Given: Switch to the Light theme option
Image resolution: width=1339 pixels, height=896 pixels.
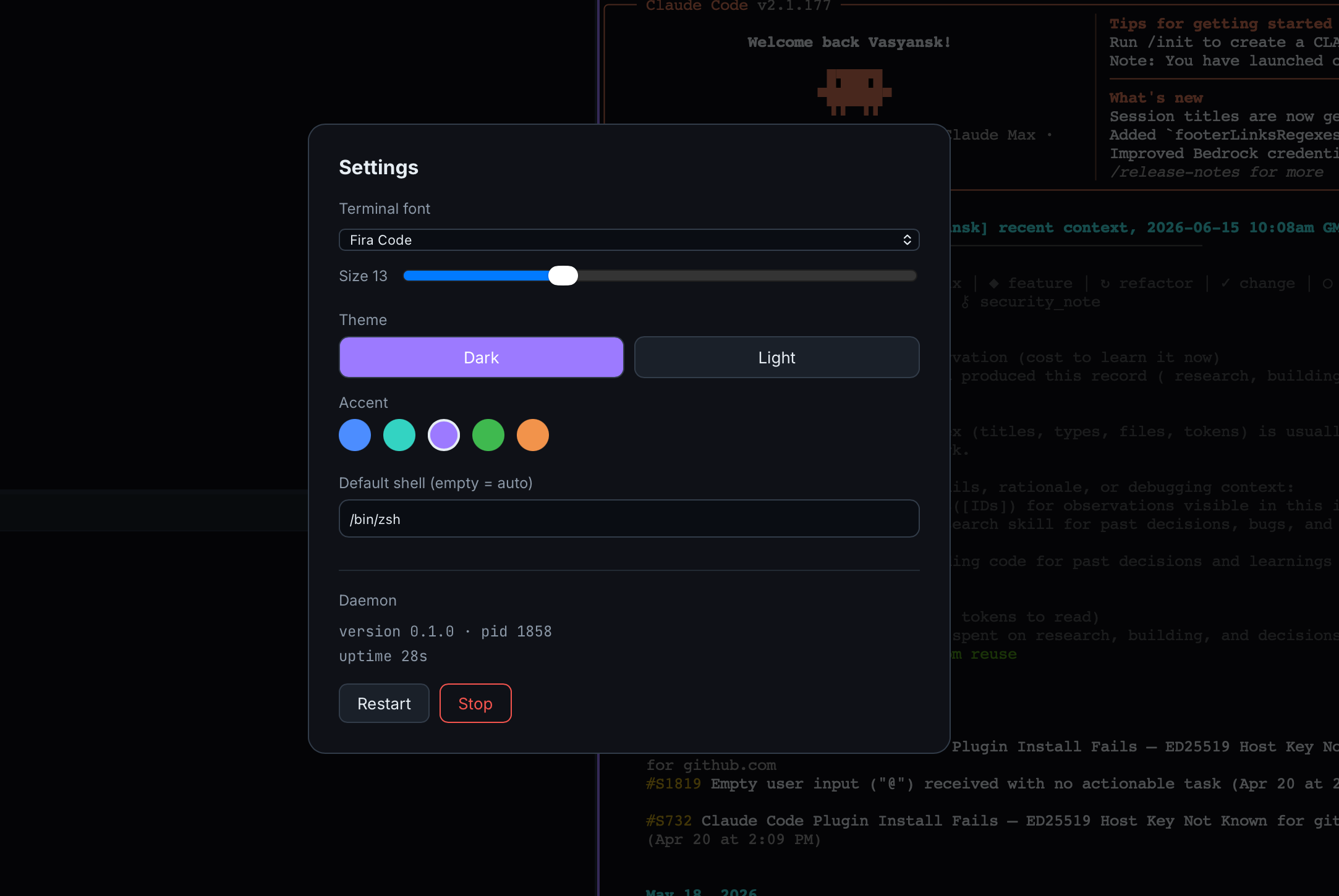Looking at the screenshot, I should 776,357.
